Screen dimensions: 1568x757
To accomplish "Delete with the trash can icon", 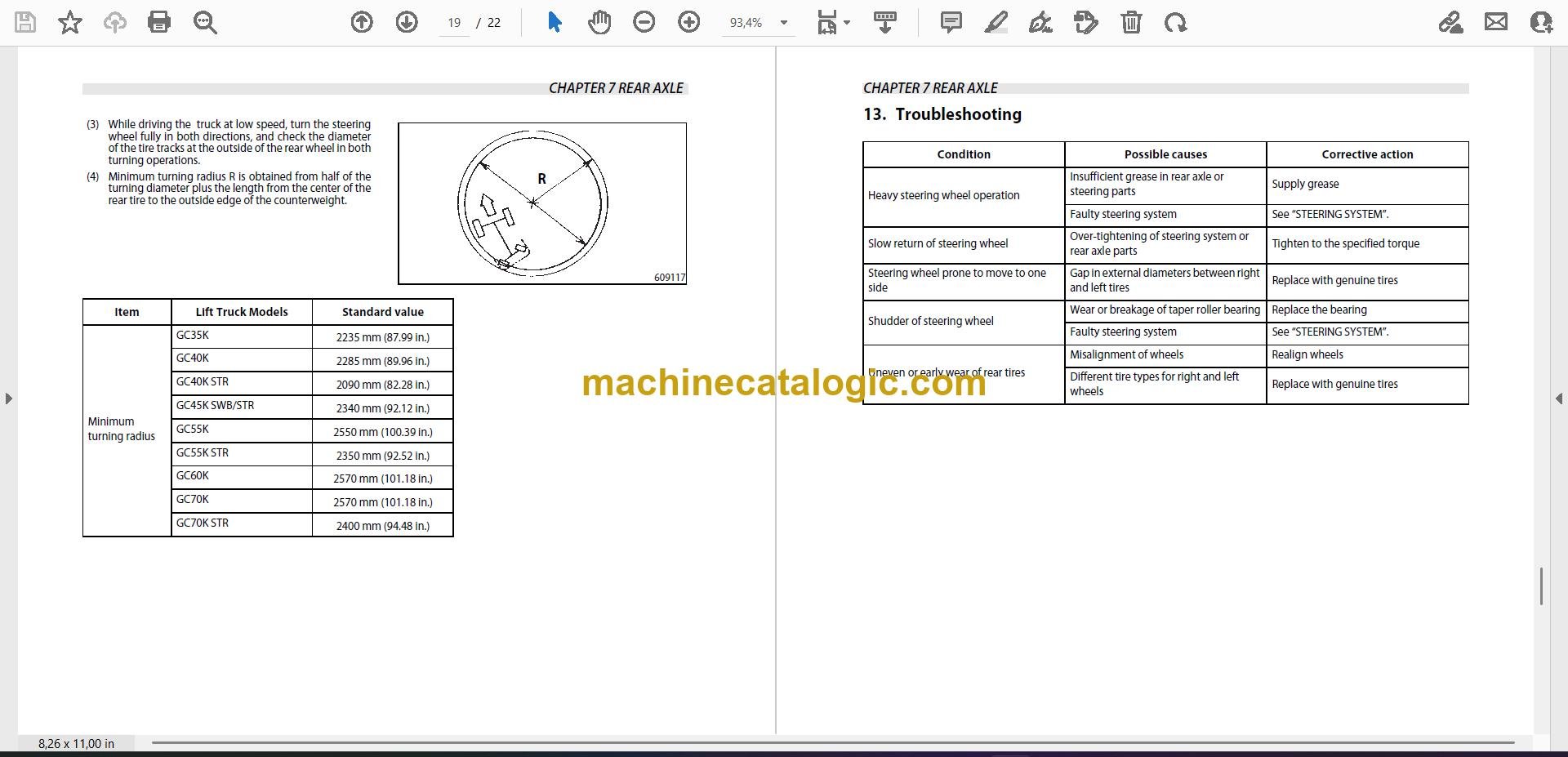I will 1131,22.
